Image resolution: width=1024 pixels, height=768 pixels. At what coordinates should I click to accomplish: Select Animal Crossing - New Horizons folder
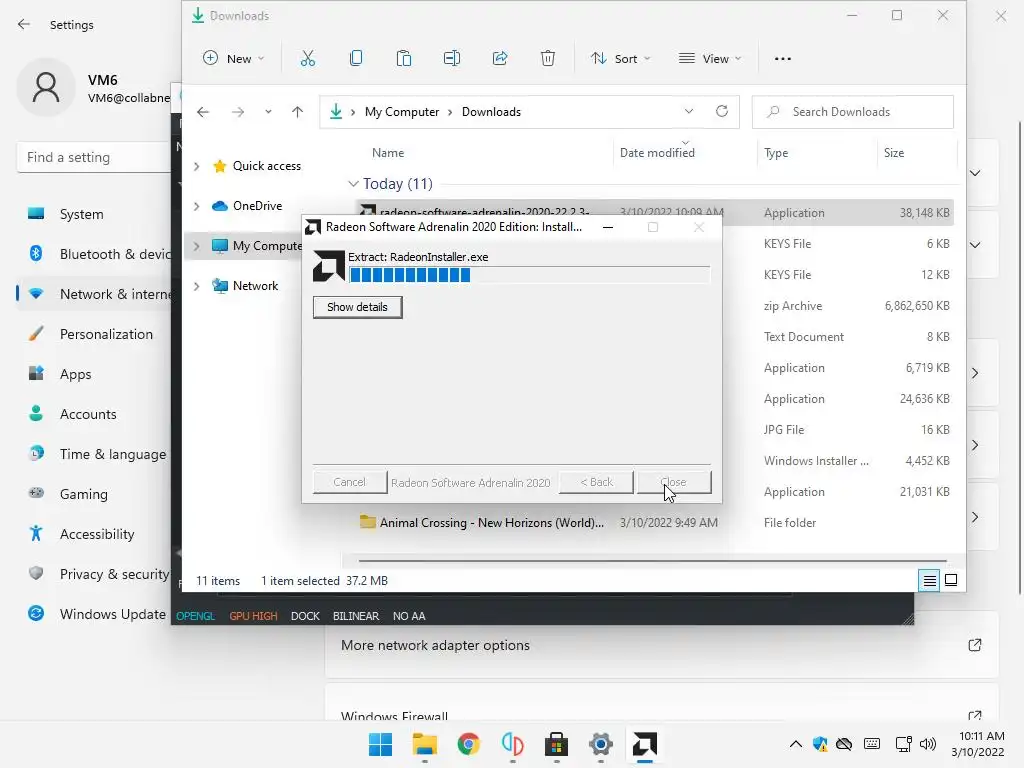491,523
